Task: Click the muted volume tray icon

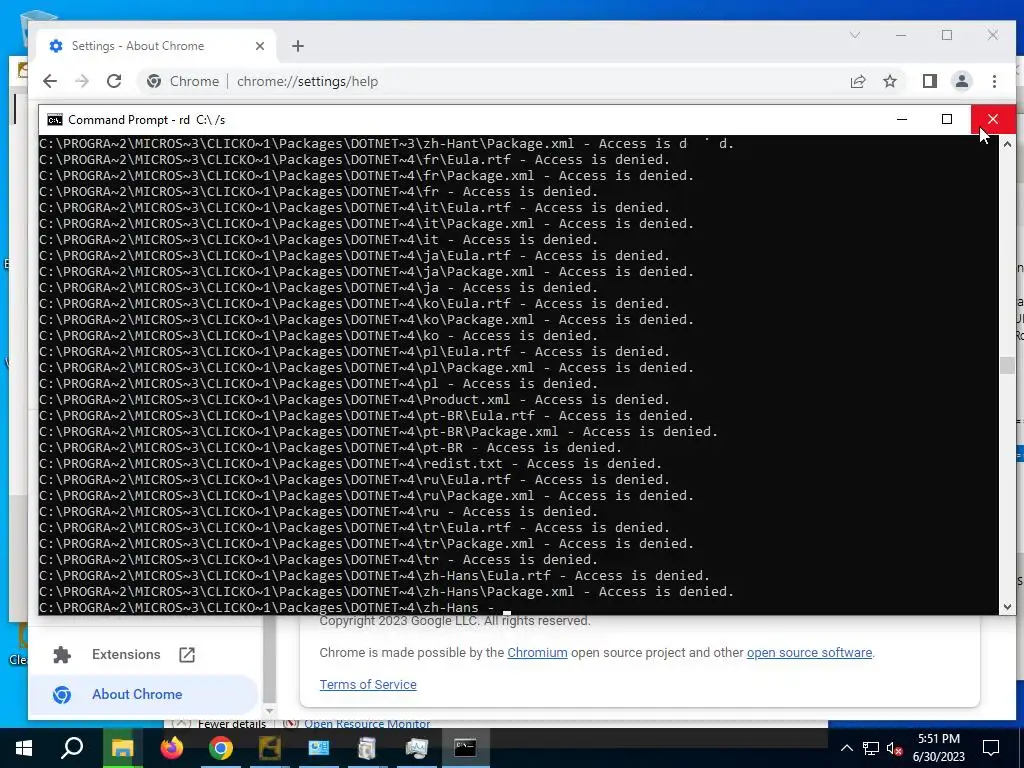Action: (x=894, y=748)
